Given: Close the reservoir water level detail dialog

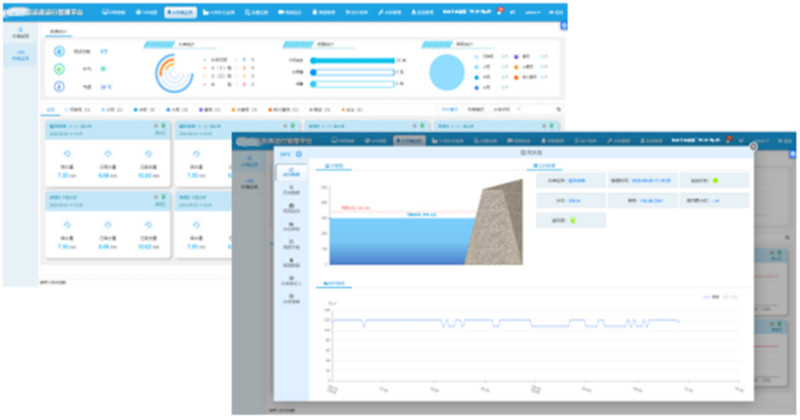Looking at the screenshot, I should (751, 146).
